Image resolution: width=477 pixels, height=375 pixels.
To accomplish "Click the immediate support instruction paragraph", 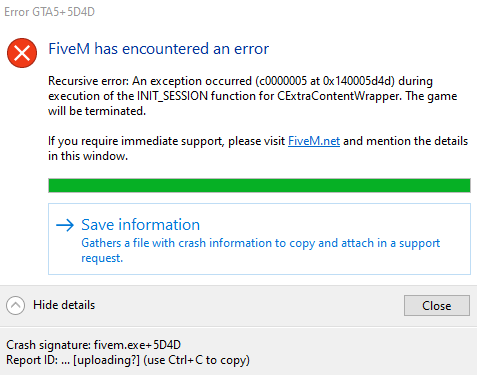I will (258, 148).
